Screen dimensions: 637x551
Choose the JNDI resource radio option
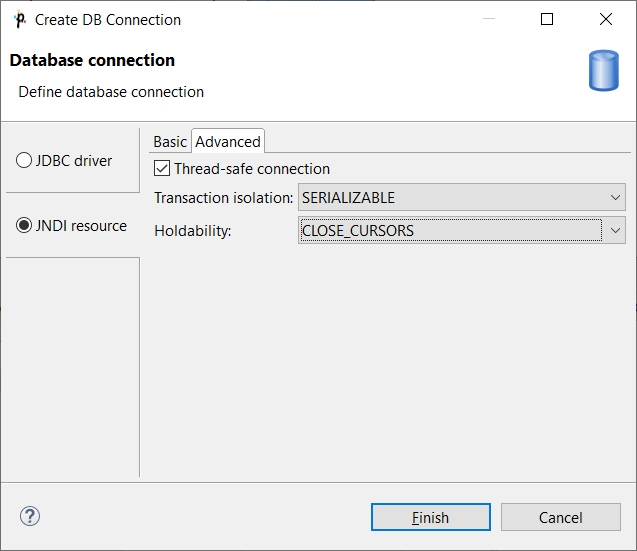coord(25,226)
